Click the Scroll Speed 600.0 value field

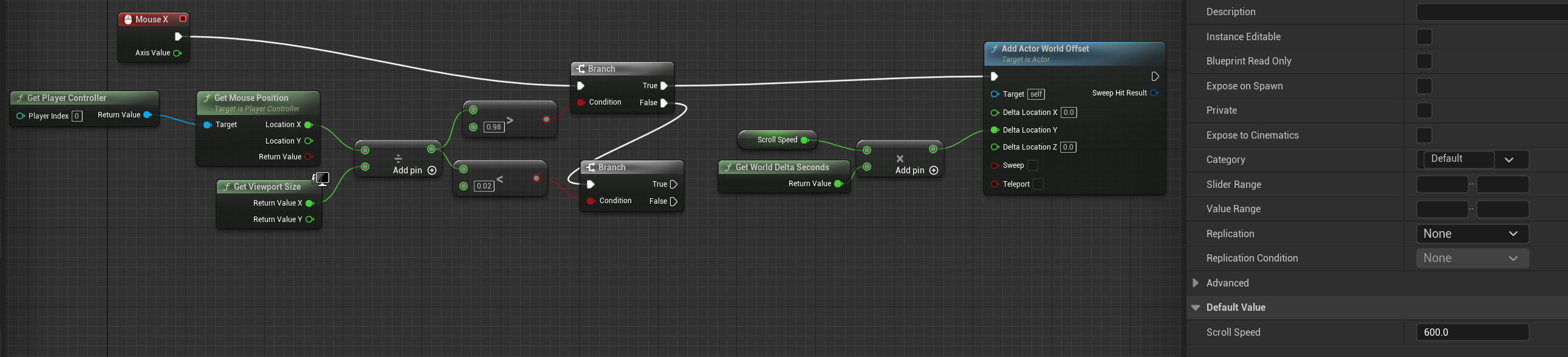[x=1473, y=332]
